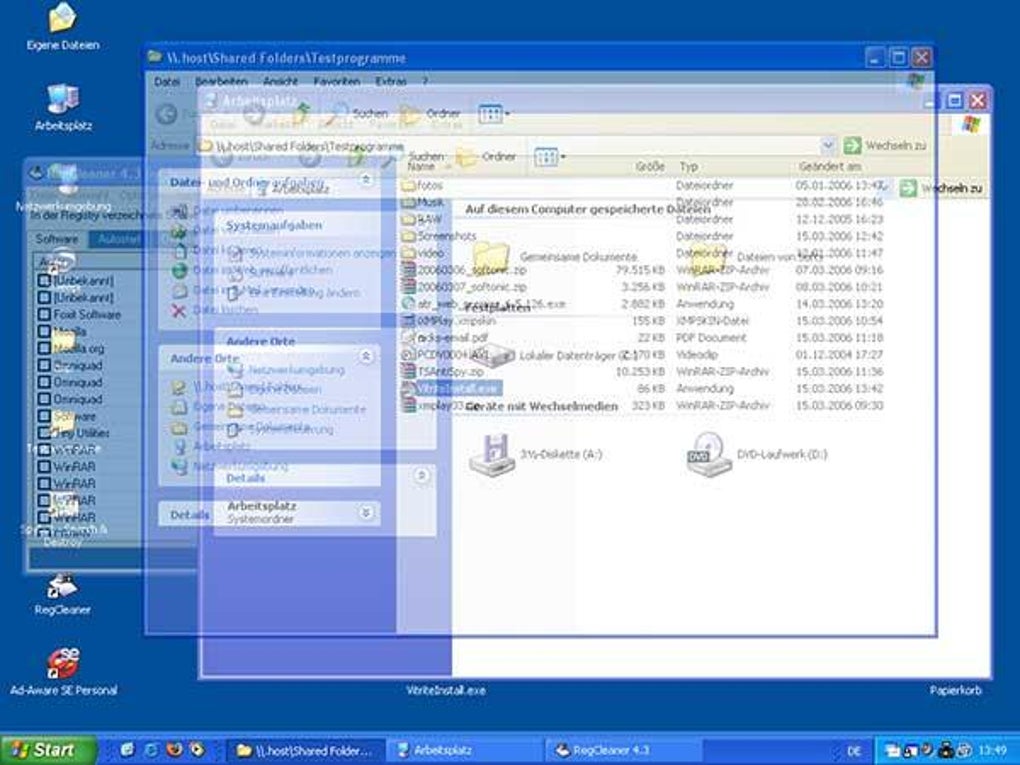Image resolution: width=1020 pixels, height=765 pixels.
Task: Select the 3½-Diskette (A:) drive
Action: [536, 454]
